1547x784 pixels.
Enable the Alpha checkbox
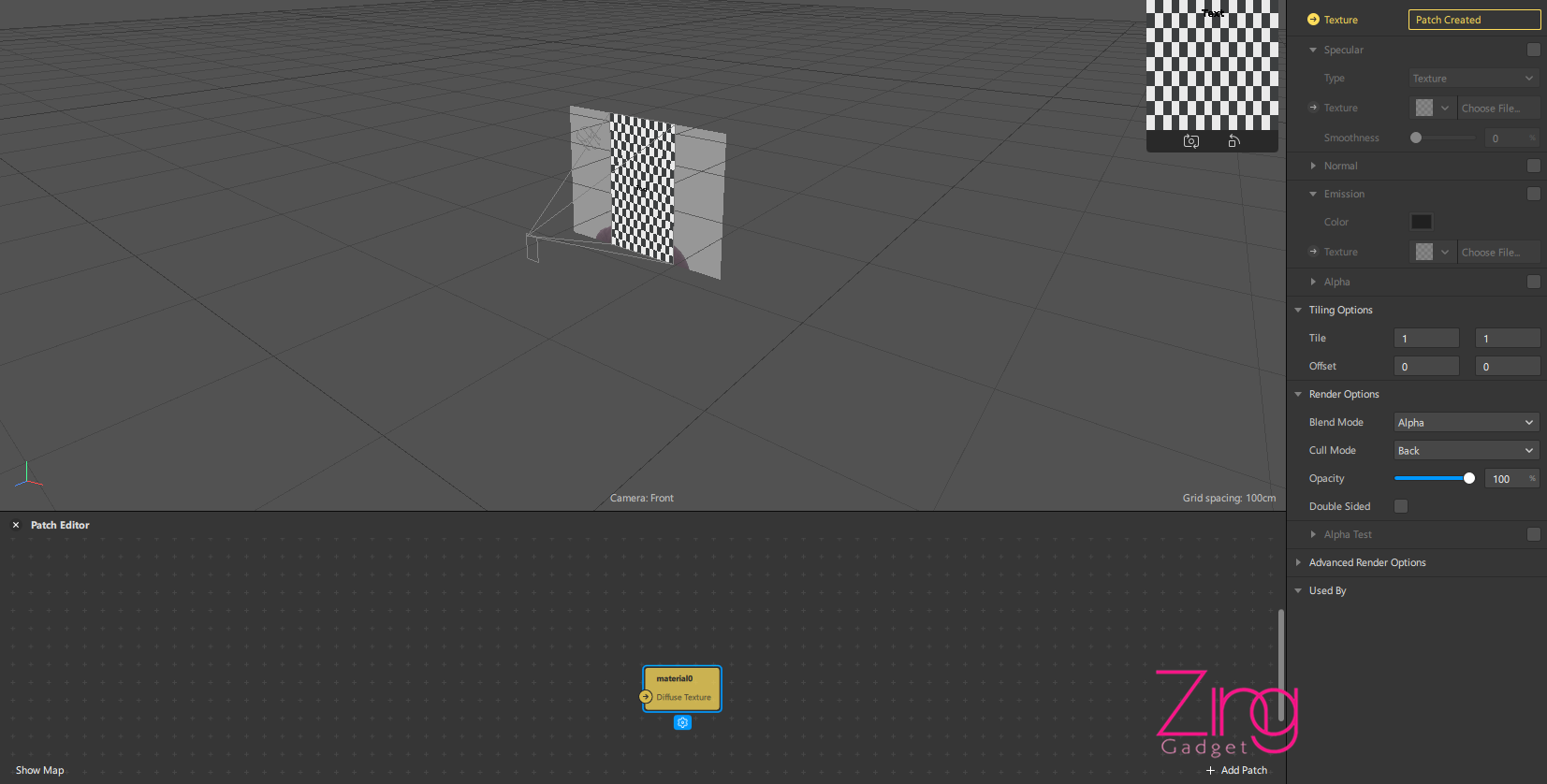[1533, 282]
